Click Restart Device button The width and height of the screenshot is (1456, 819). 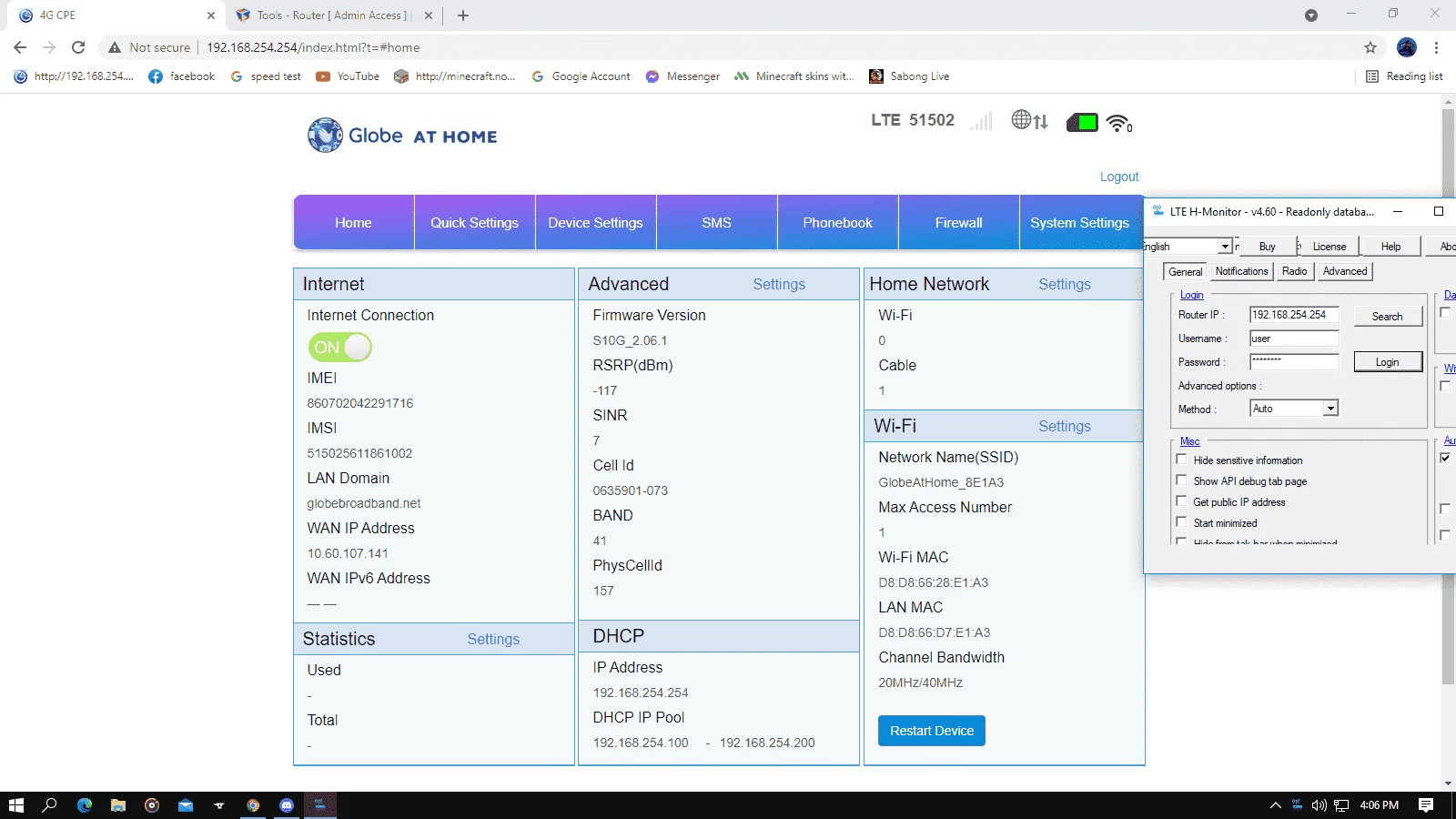point(932,731)
